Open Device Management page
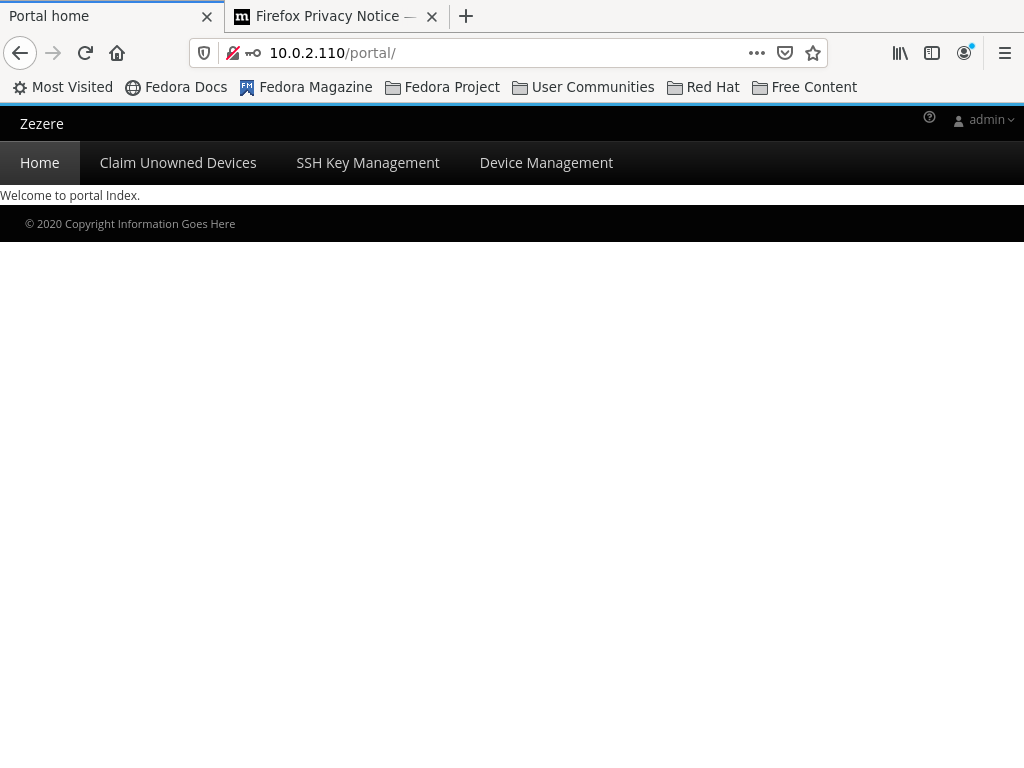Image resolution: width=1024 pixels, height=768 pixels. 546,163
